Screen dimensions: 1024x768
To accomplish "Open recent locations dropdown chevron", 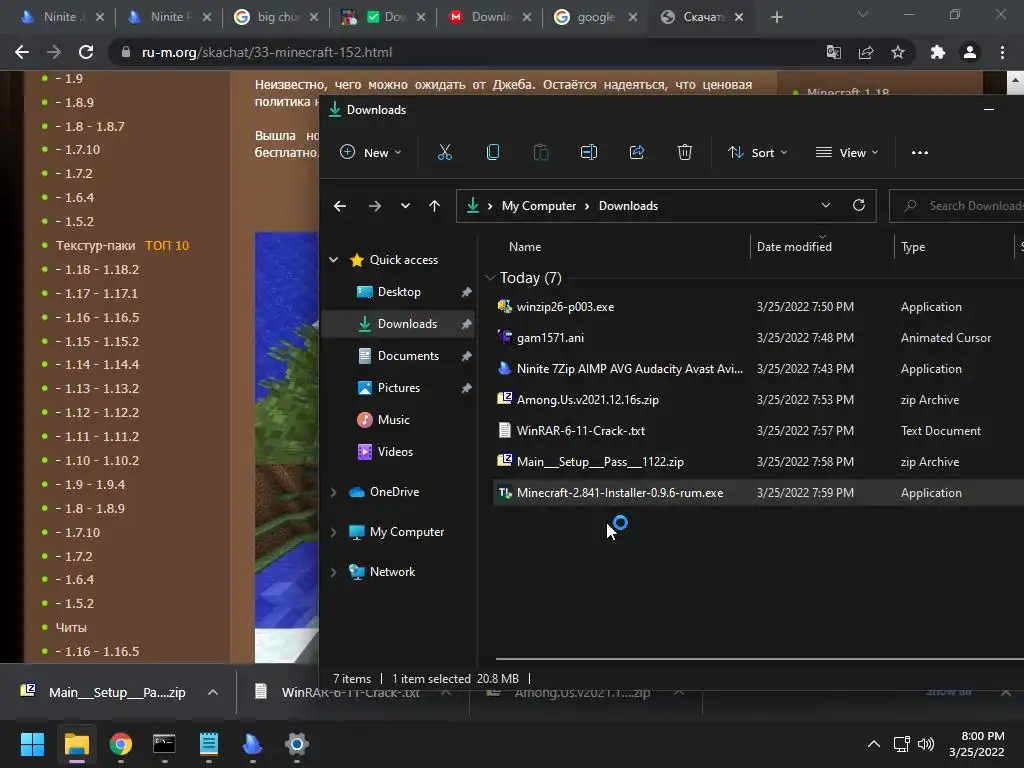I will [x=405, y=206].
